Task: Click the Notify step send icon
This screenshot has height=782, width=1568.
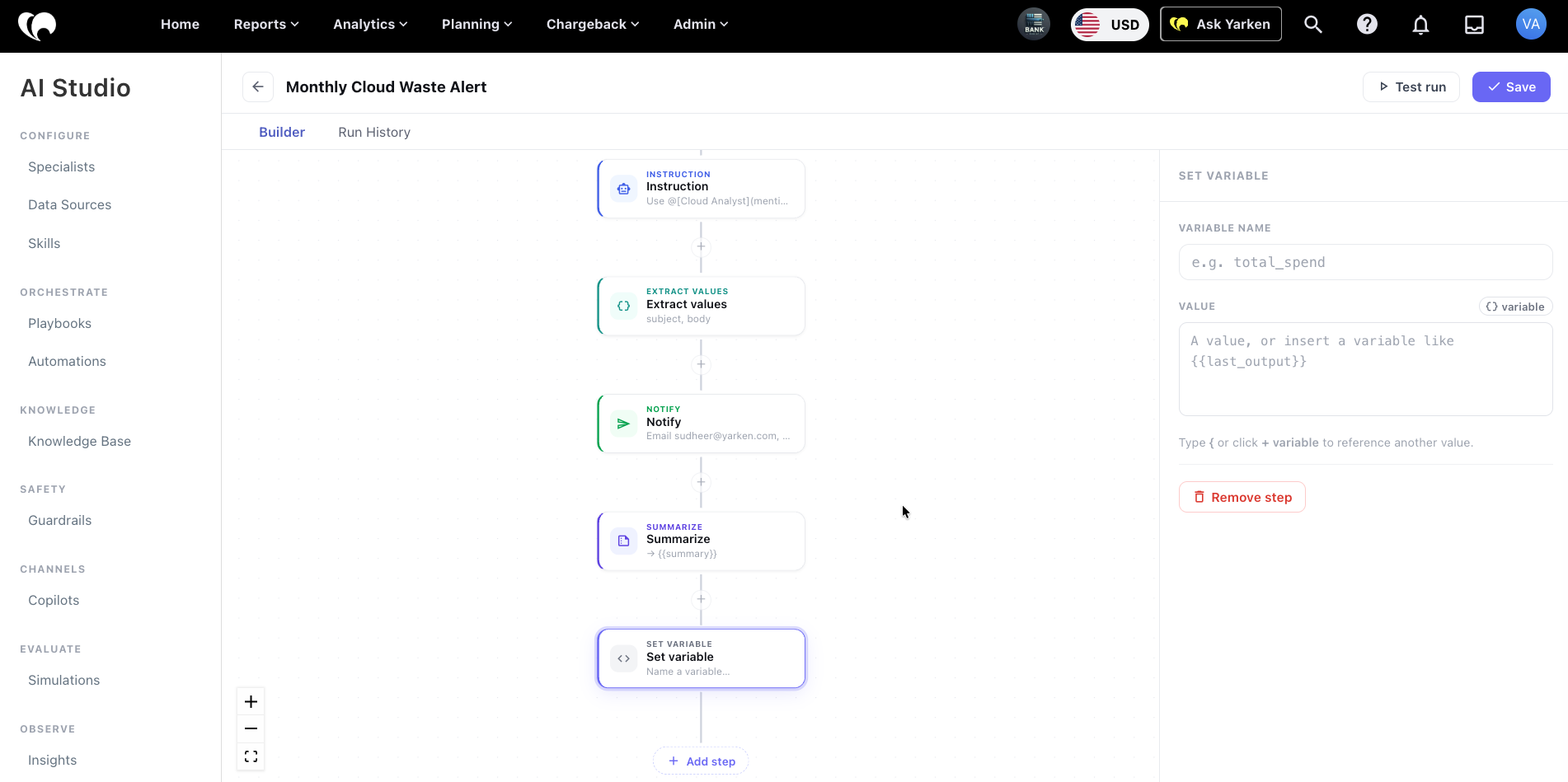Action: pos(624,424)
